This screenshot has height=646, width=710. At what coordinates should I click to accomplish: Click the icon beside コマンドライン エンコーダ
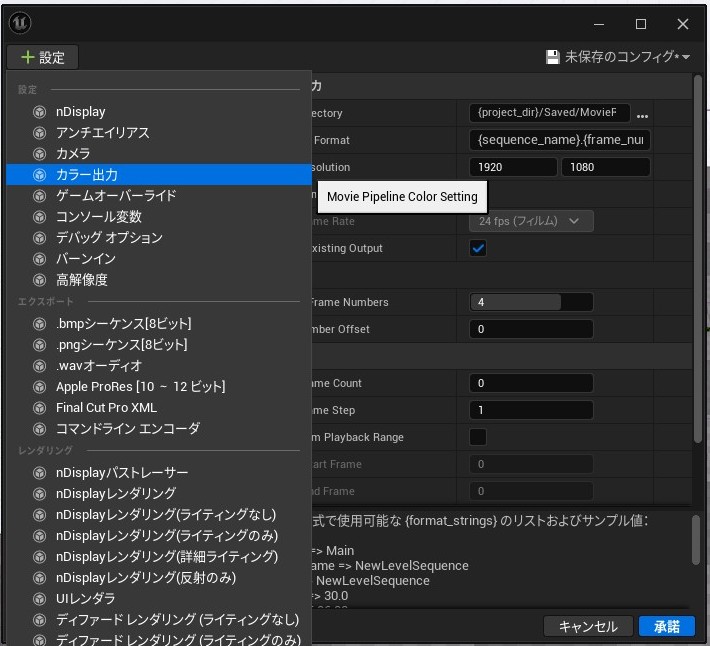click(x=40, y=428)
